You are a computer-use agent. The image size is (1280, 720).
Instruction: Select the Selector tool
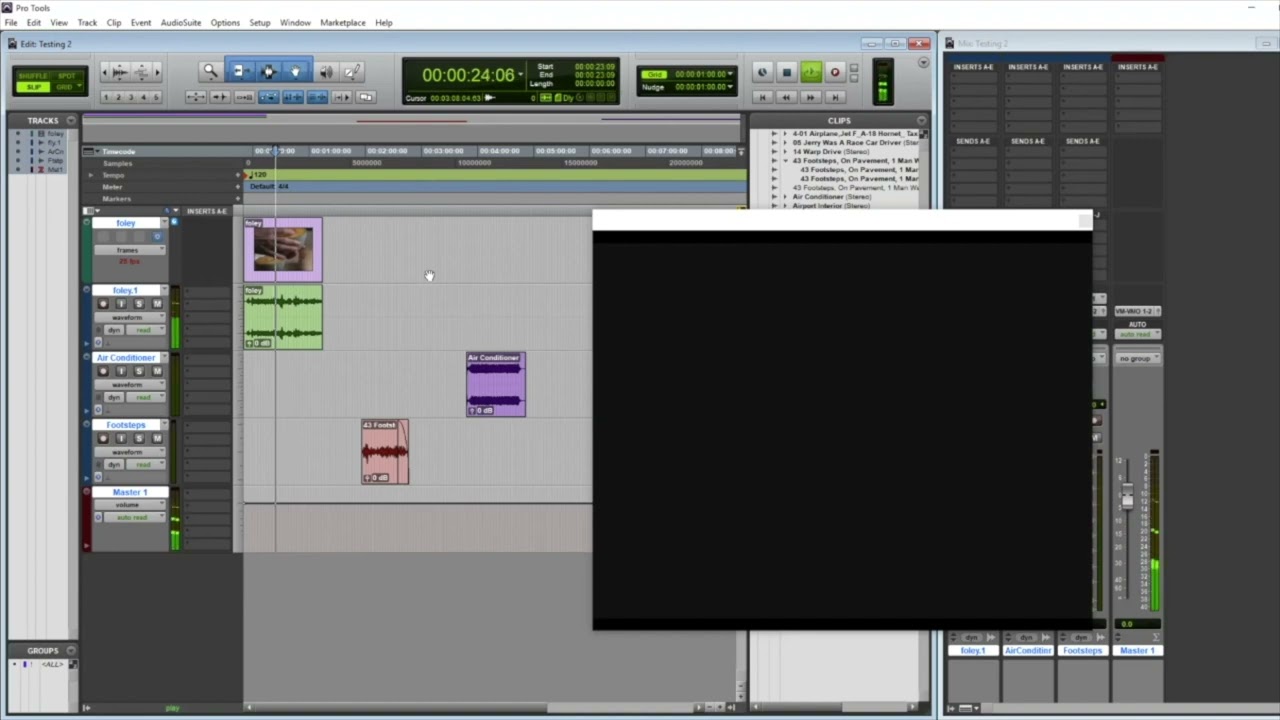pos(267,72)
